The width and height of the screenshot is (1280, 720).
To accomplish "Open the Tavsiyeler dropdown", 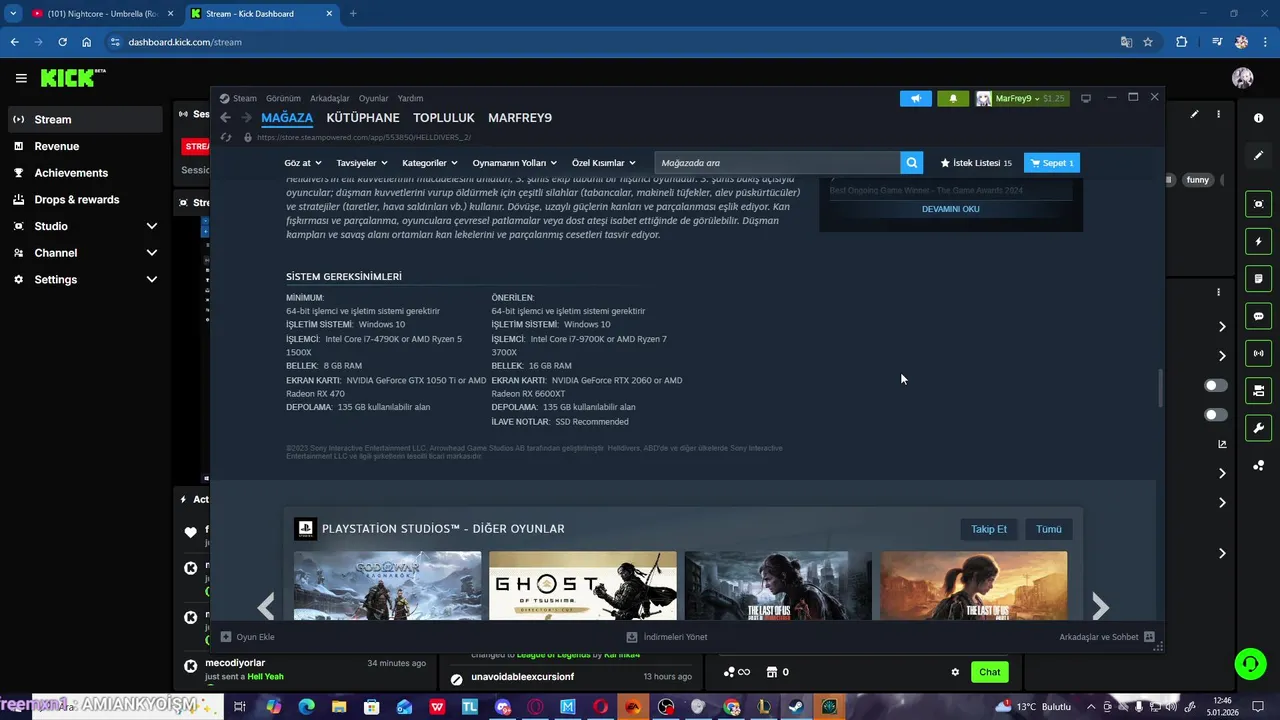I will [362, 163].
